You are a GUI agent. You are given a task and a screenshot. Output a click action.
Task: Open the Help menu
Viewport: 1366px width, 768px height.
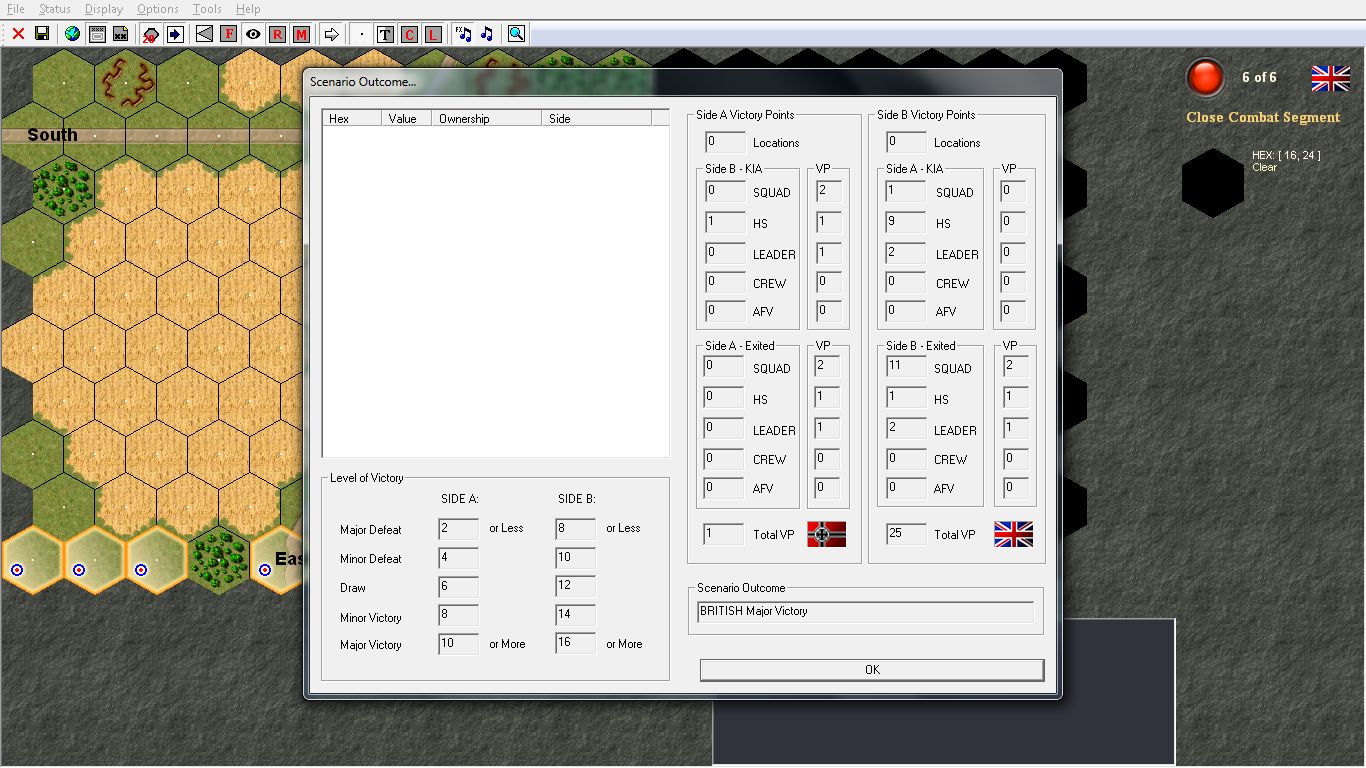coord(248,9)
